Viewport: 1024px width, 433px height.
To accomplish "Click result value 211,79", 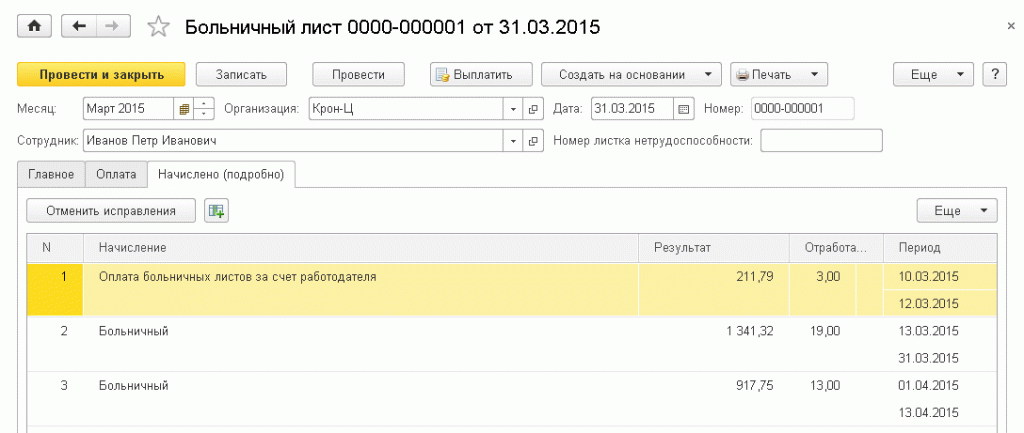I will click(756, 277).
